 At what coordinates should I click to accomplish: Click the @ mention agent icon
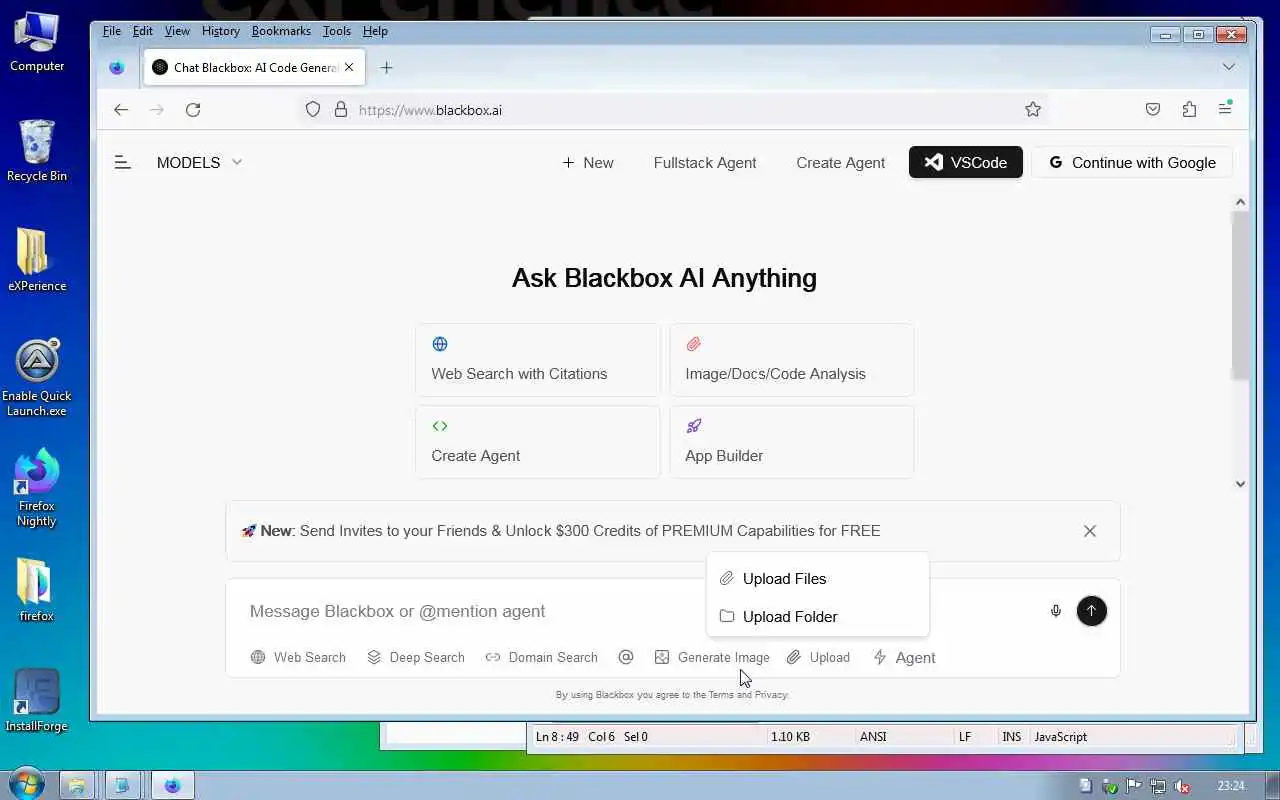pyautogui.click(x=626, y=657)
